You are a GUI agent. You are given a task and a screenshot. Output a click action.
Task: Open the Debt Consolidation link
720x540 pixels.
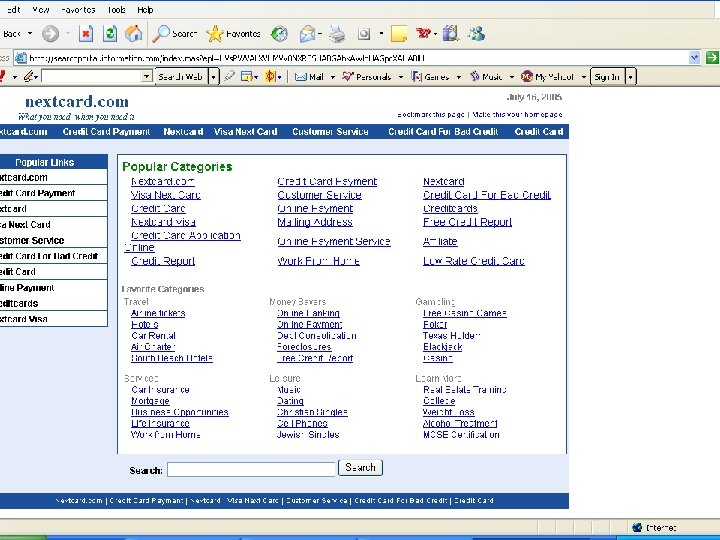click(316, 336)
